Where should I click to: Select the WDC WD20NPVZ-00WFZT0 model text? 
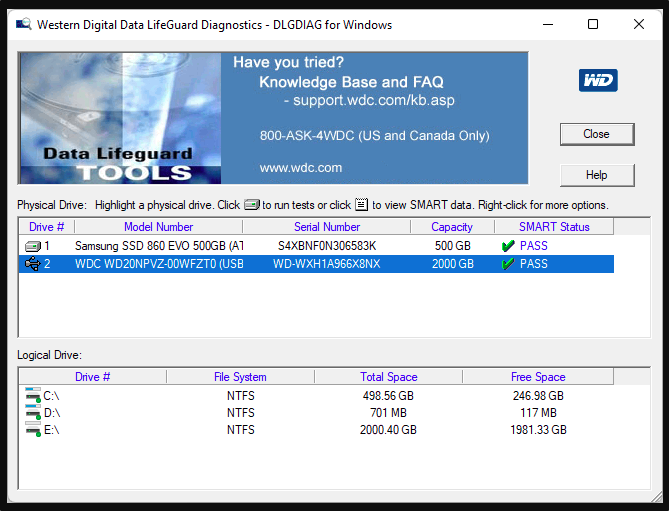(159, 264)
